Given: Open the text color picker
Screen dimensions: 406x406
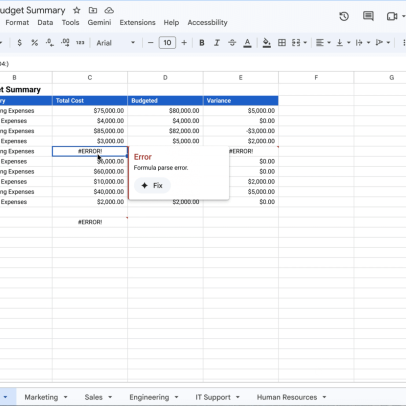Looking at the screenshot, I should pyautogui.click(x=247, y=43).
